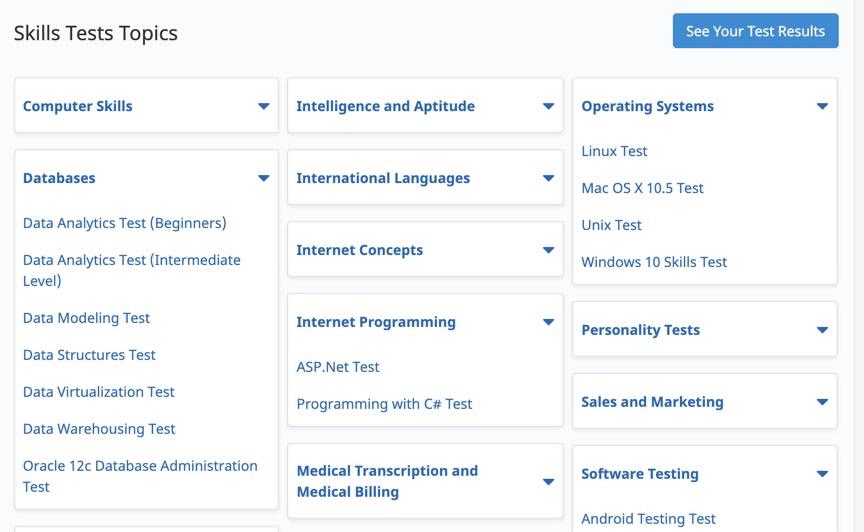Image resolution: width=864 pixels, height=532 pixels.
Task: Collapse the Databases section arrow
Action: 264,178
